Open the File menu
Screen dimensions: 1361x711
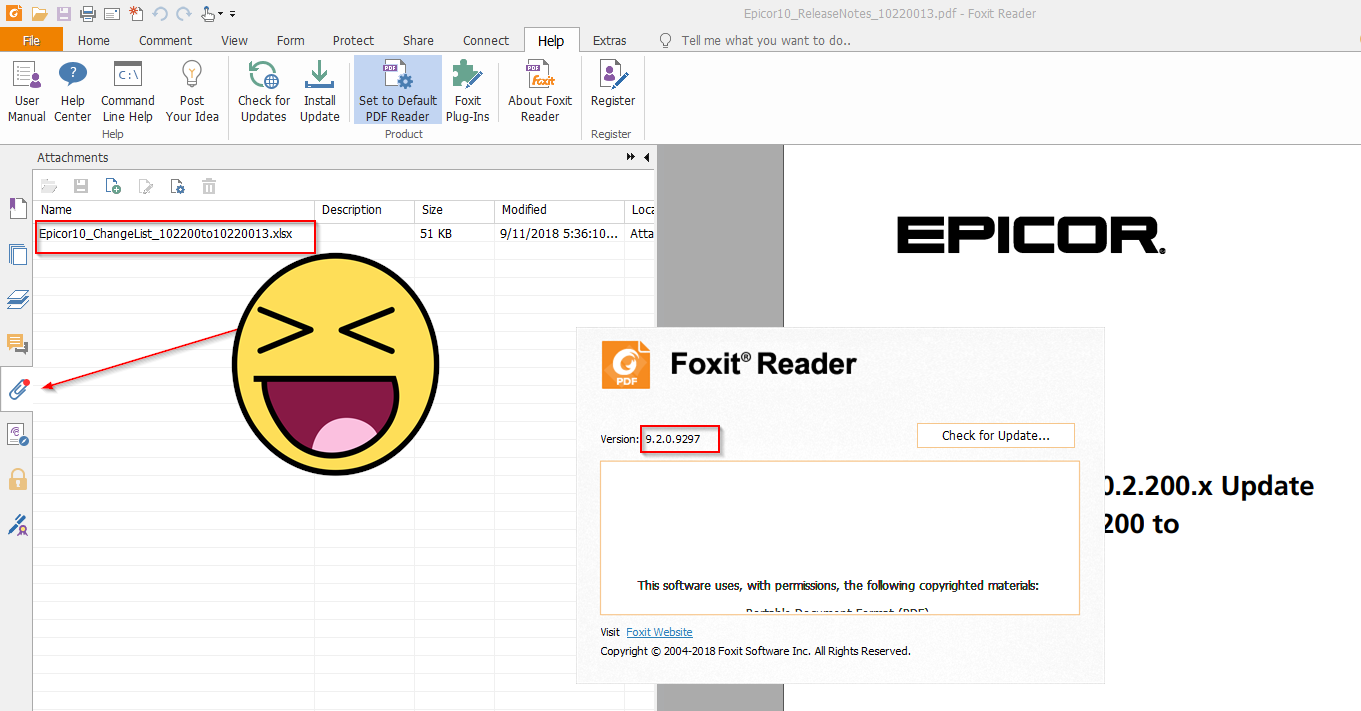click(31, 40)
